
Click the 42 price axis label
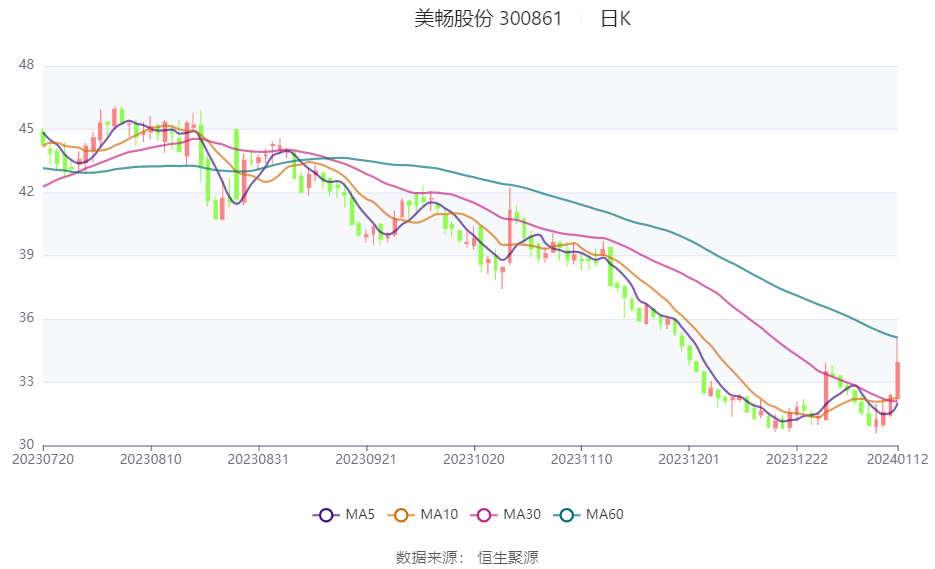26,191
